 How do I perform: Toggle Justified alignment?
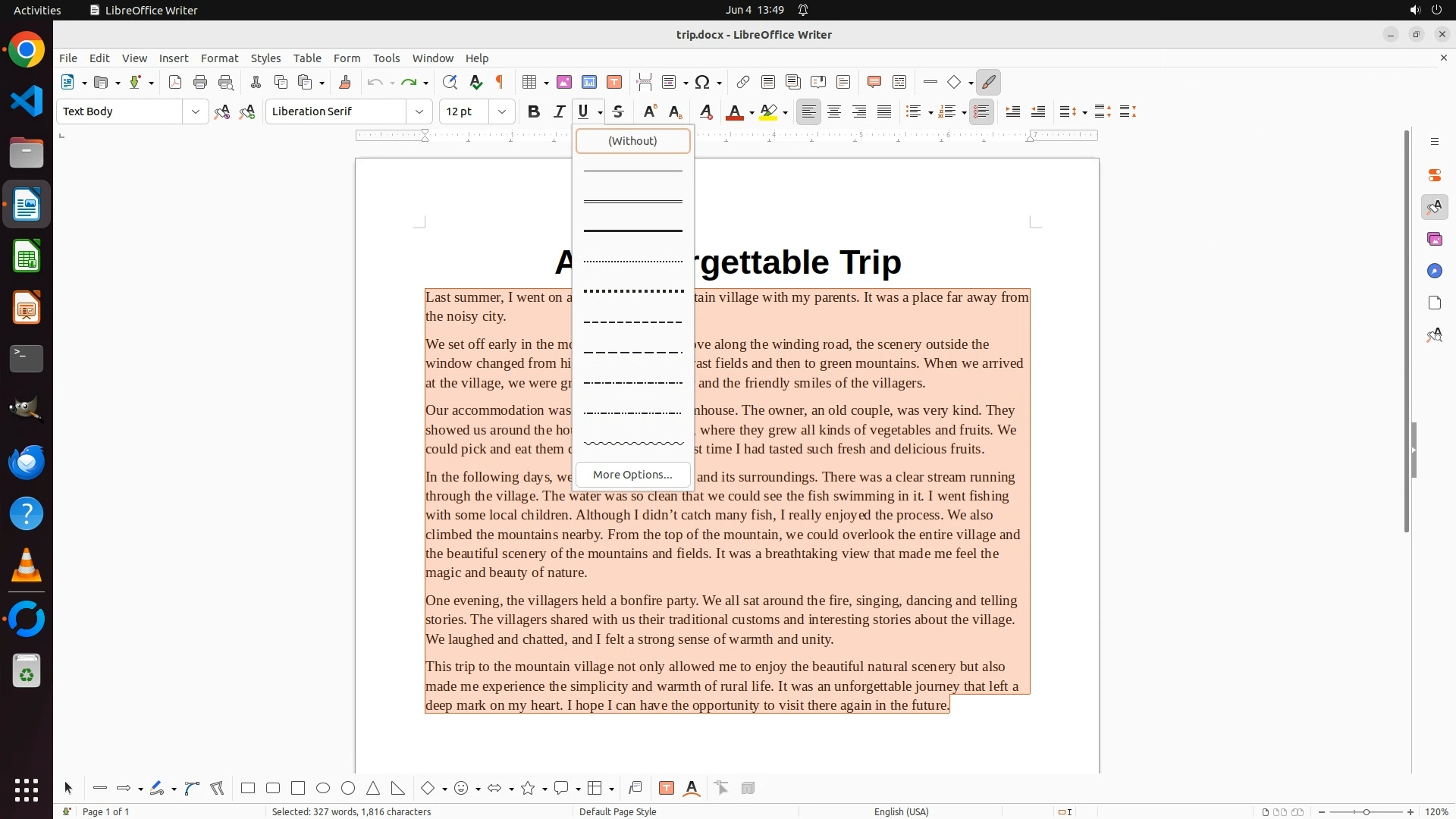[884, 111]
